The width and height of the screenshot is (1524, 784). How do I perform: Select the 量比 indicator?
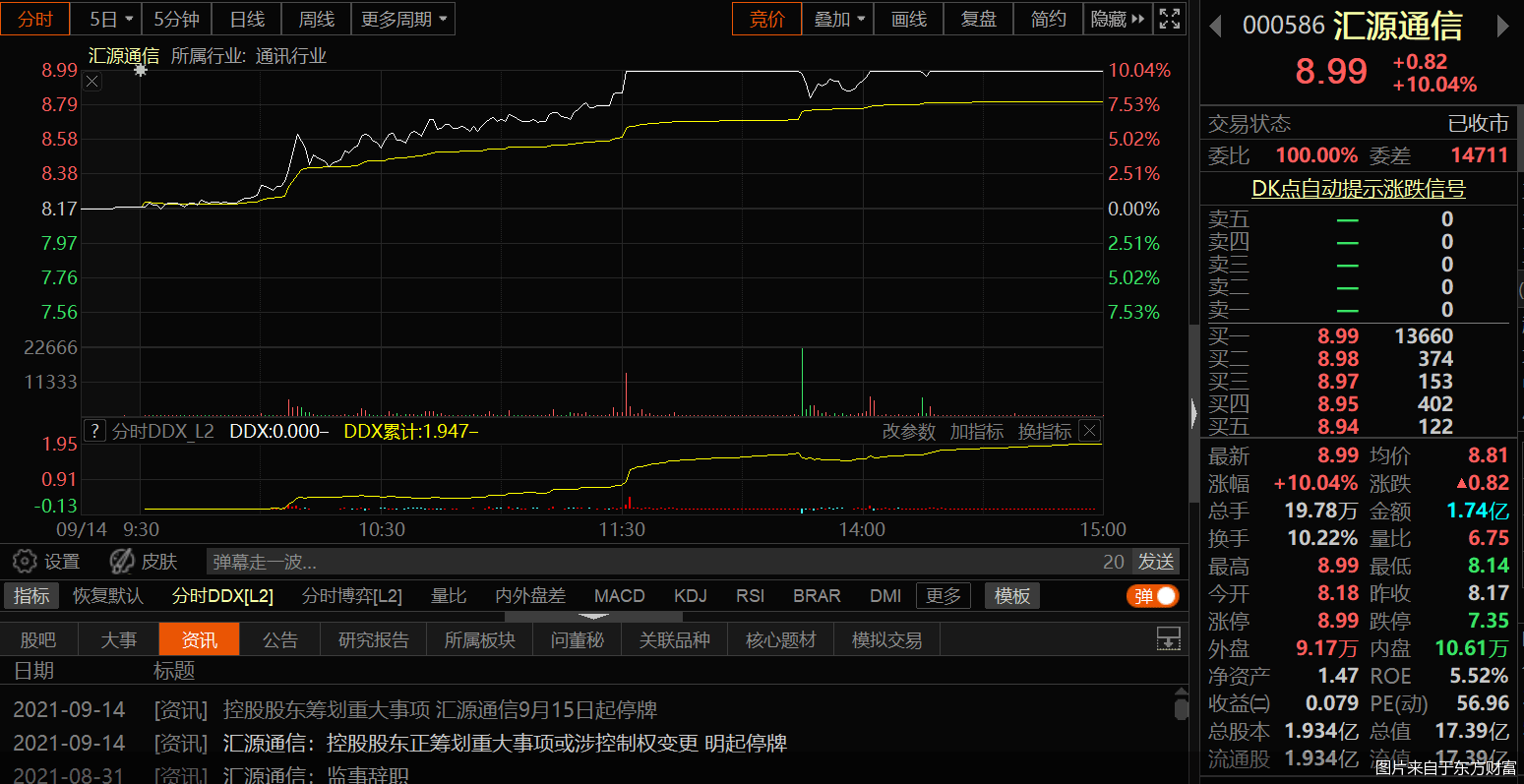coord(449,596)
